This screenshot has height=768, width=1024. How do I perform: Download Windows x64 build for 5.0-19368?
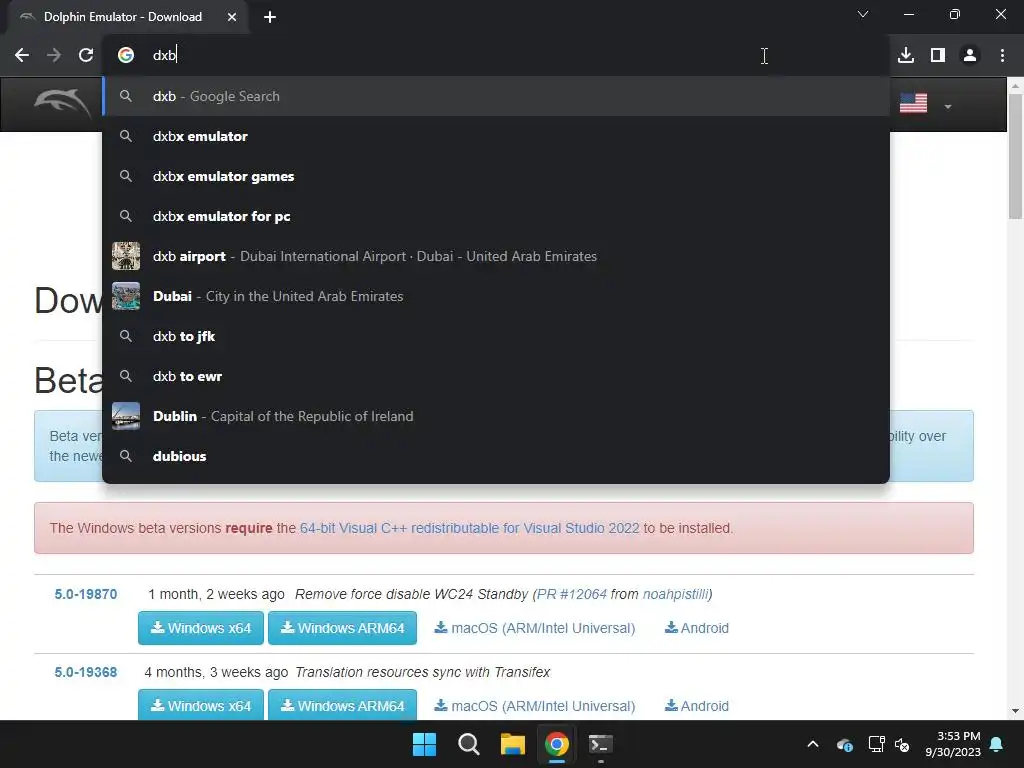tap(201, 705)
